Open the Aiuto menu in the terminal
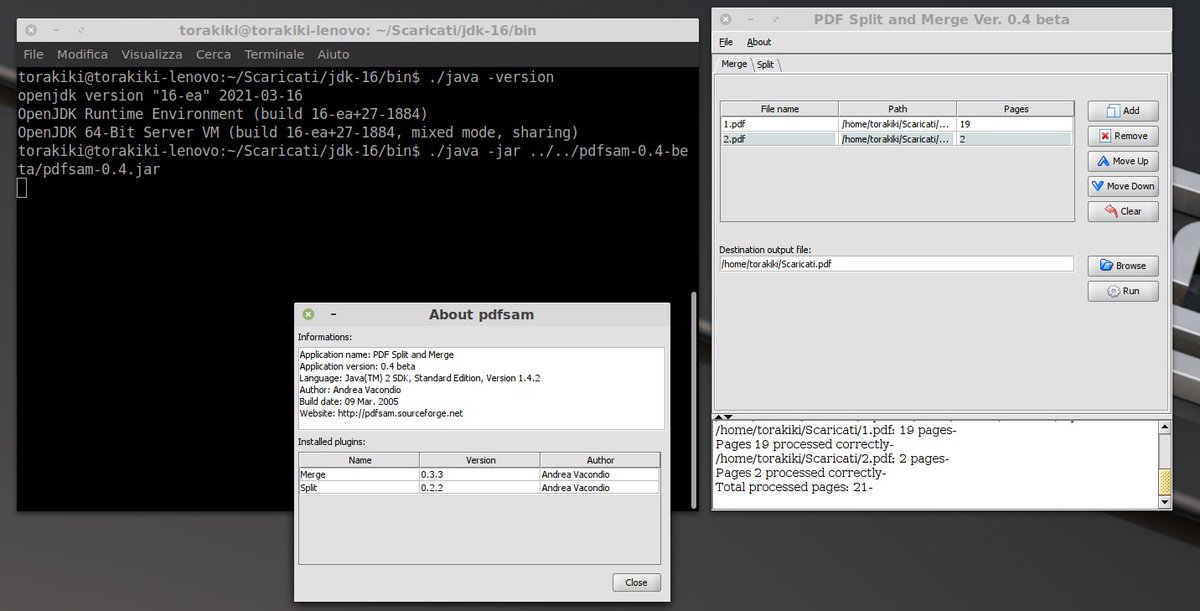This screenshot has width=1200, height=611. pos(334,54)
